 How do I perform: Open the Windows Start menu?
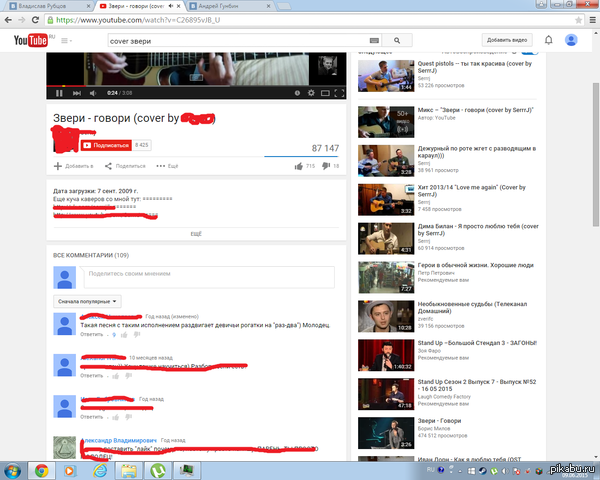click(13, 470)
